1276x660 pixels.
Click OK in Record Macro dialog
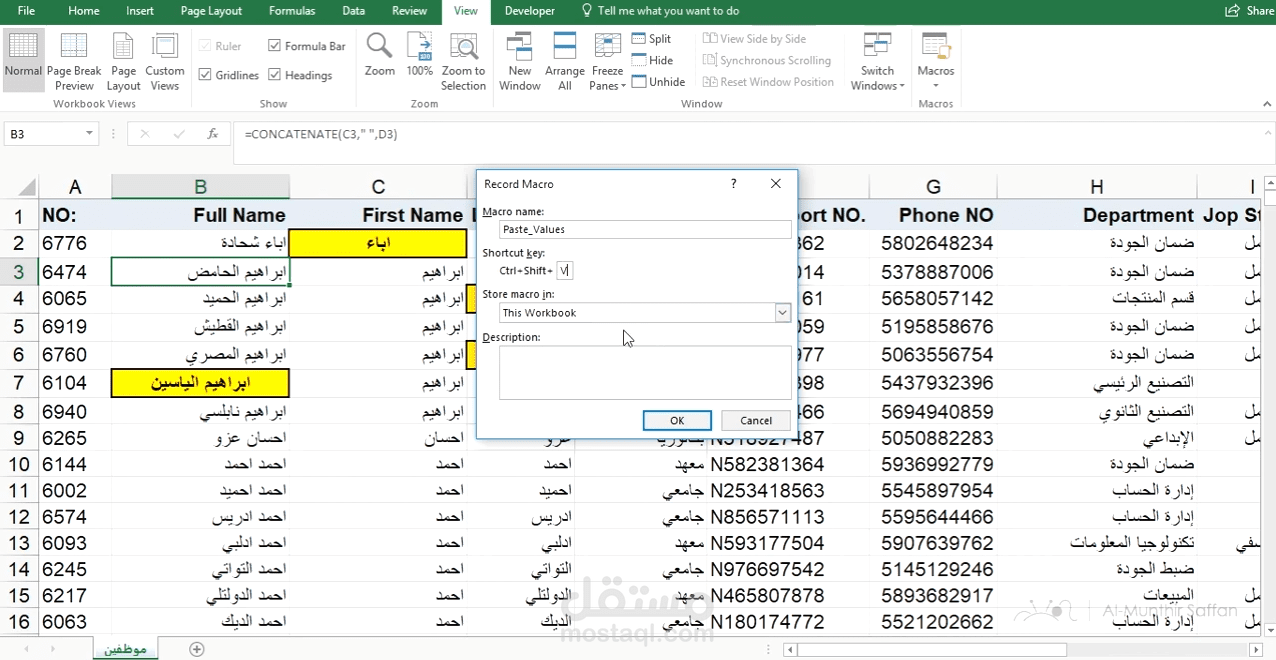pos(677,421)
